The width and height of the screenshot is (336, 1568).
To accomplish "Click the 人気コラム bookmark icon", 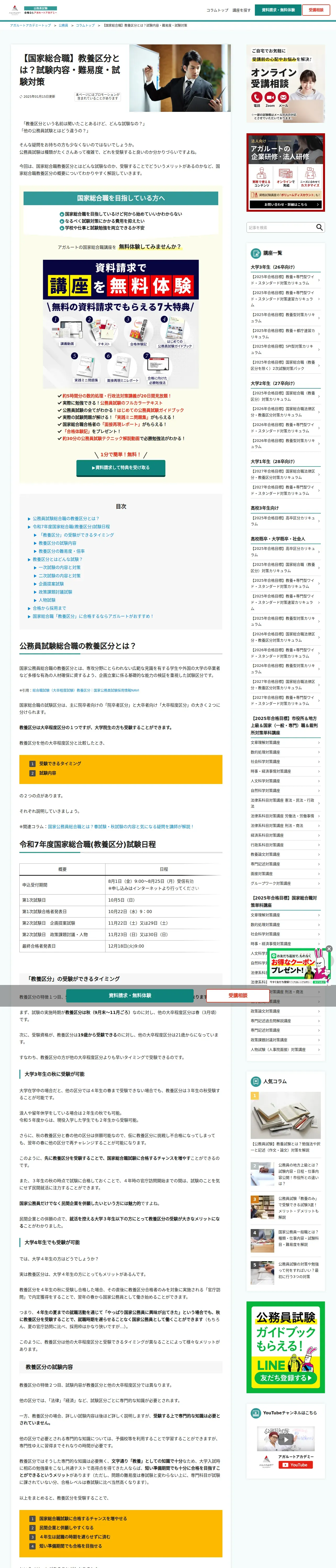I will tap(256, 1082).
